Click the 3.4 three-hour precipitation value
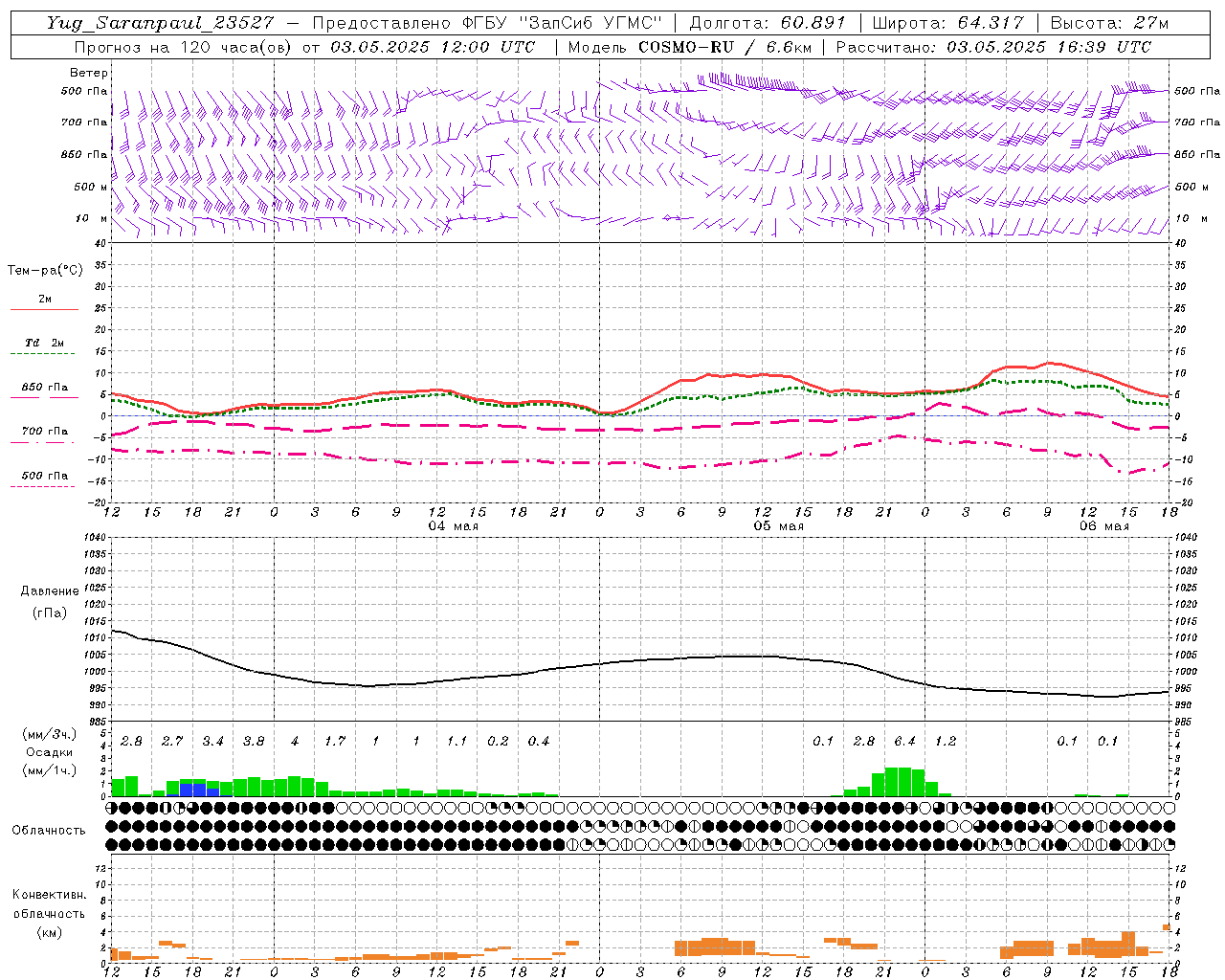Viewport: 1225px width, 980px height. click(x=212, y=742)
